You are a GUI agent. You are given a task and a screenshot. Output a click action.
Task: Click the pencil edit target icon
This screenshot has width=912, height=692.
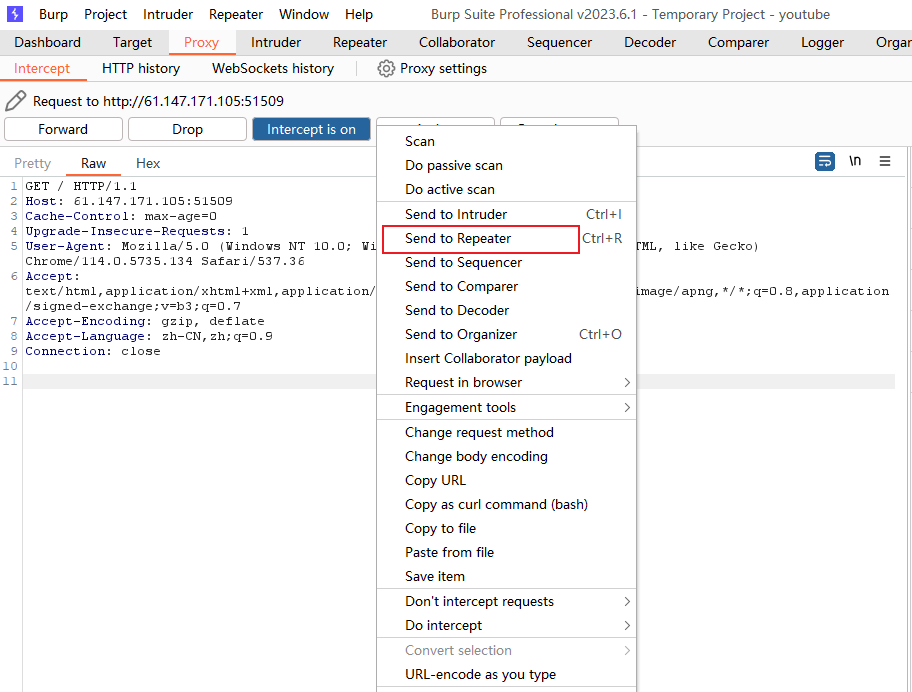click(x=16, y=101)
